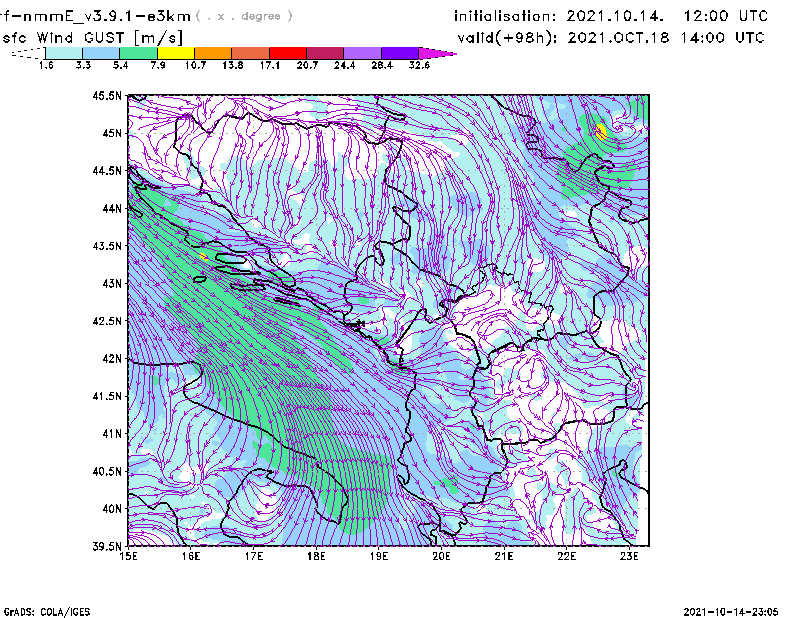Click the initialisation date "2021.10.14."
The width and height of the screenshot is (800, 618).
pos(615,16)
